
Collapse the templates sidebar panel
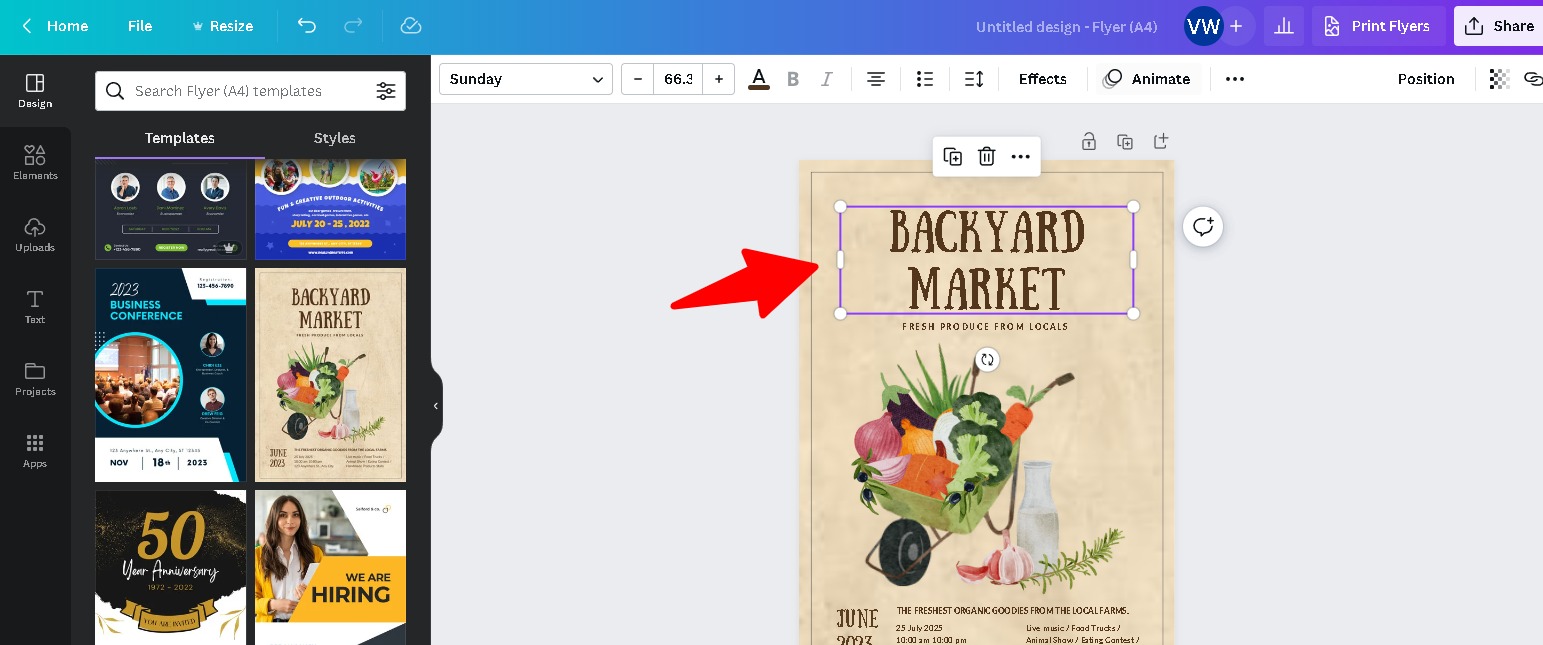pos(436,406)
